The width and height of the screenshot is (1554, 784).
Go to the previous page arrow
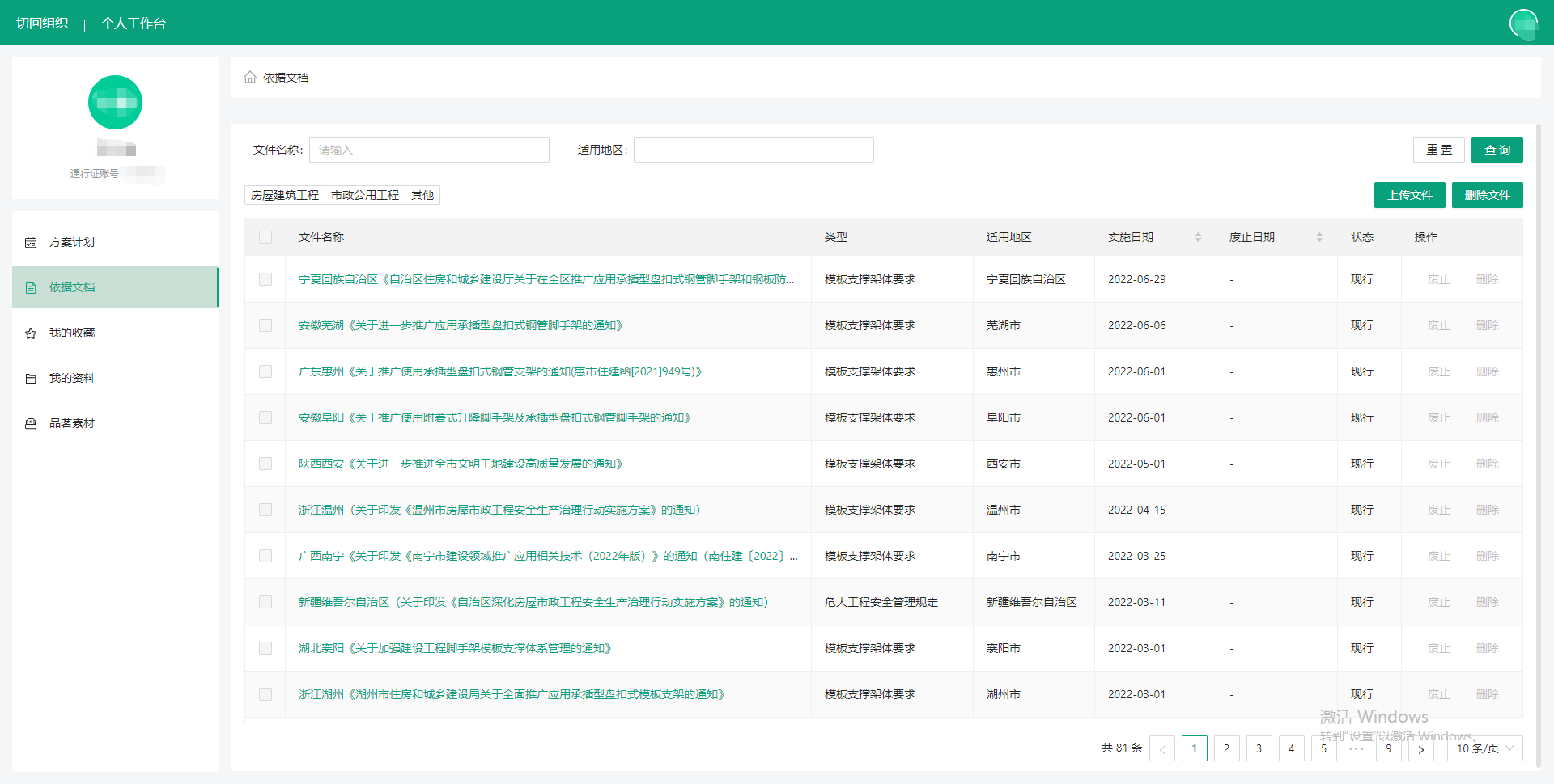pos(1162,748)
